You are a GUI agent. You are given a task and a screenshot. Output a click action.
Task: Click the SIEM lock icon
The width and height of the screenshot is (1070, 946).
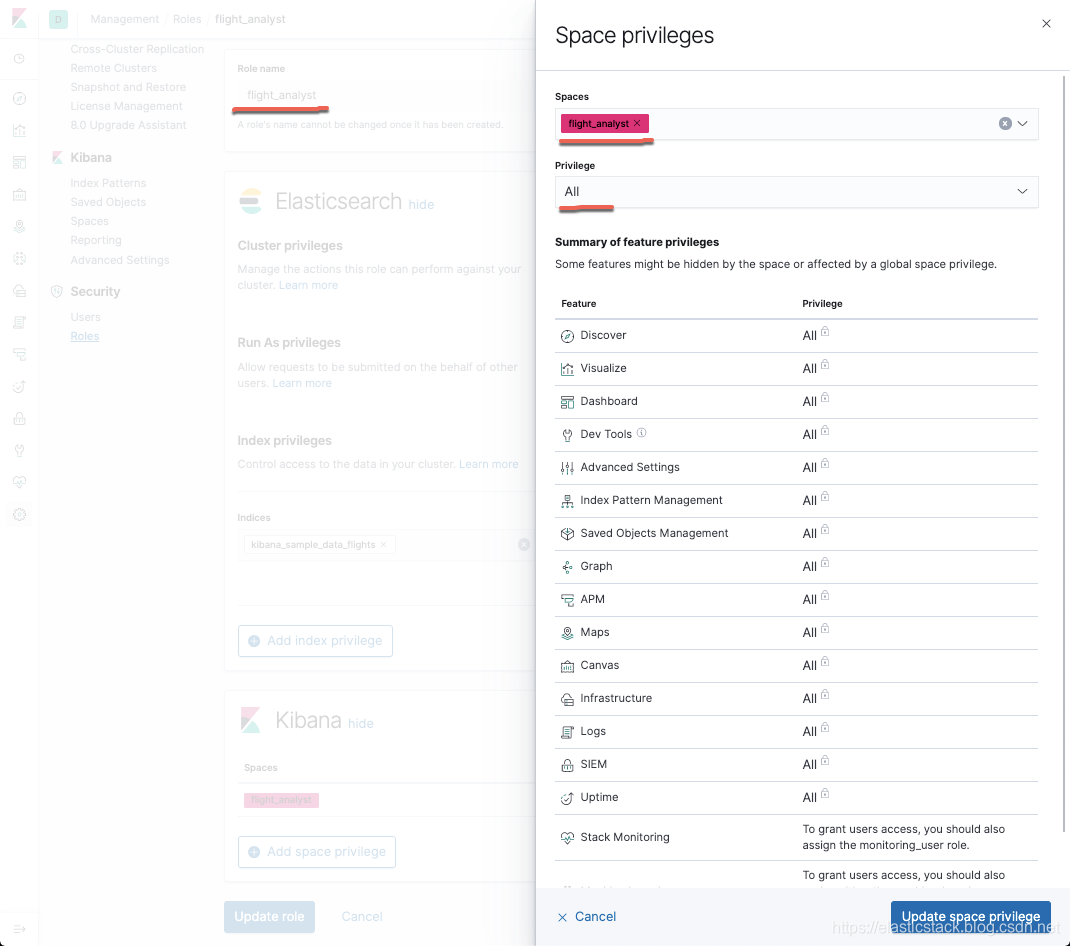(x=567, y=765)
